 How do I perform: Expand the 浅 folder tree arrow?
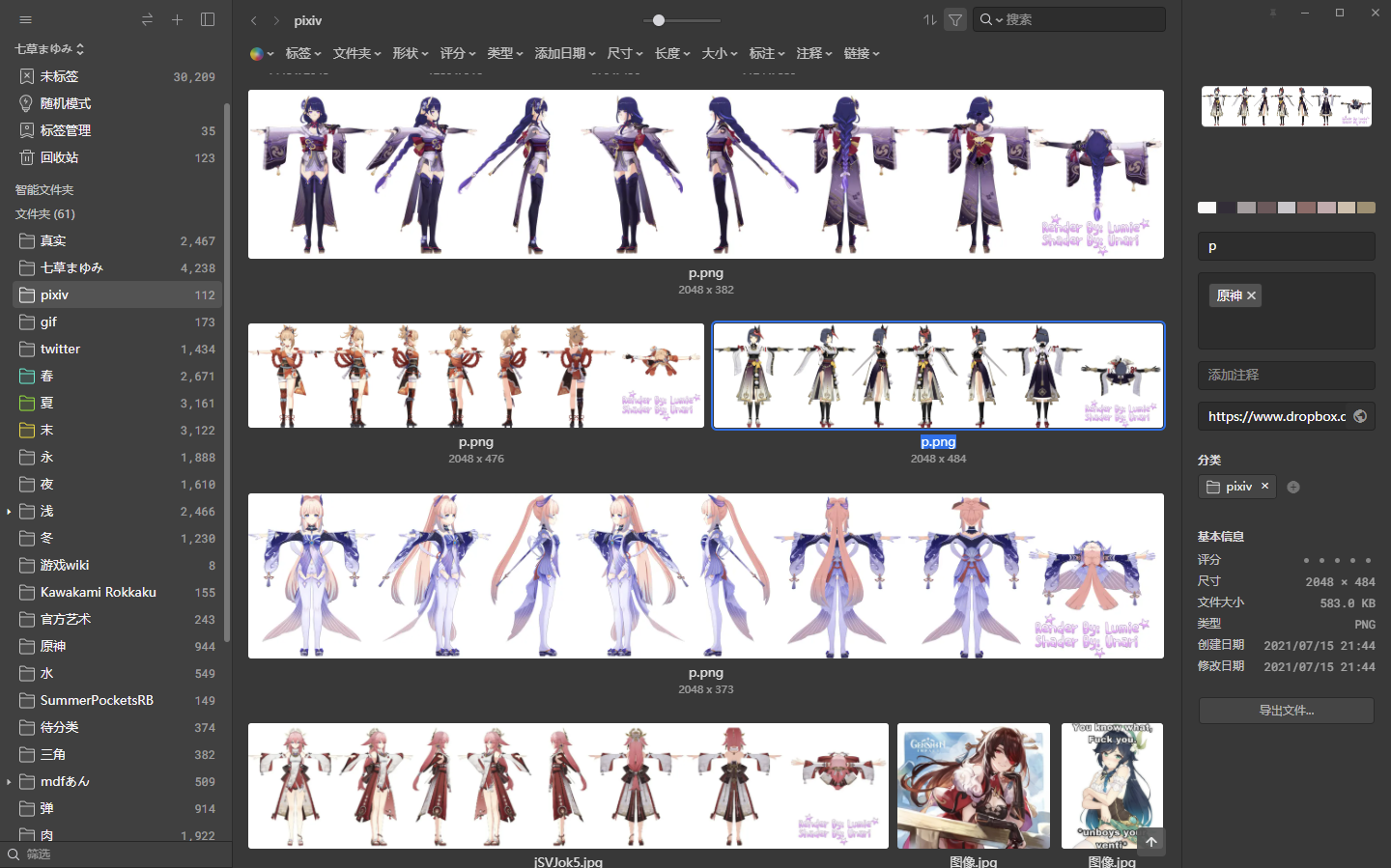tap(9, 511)
